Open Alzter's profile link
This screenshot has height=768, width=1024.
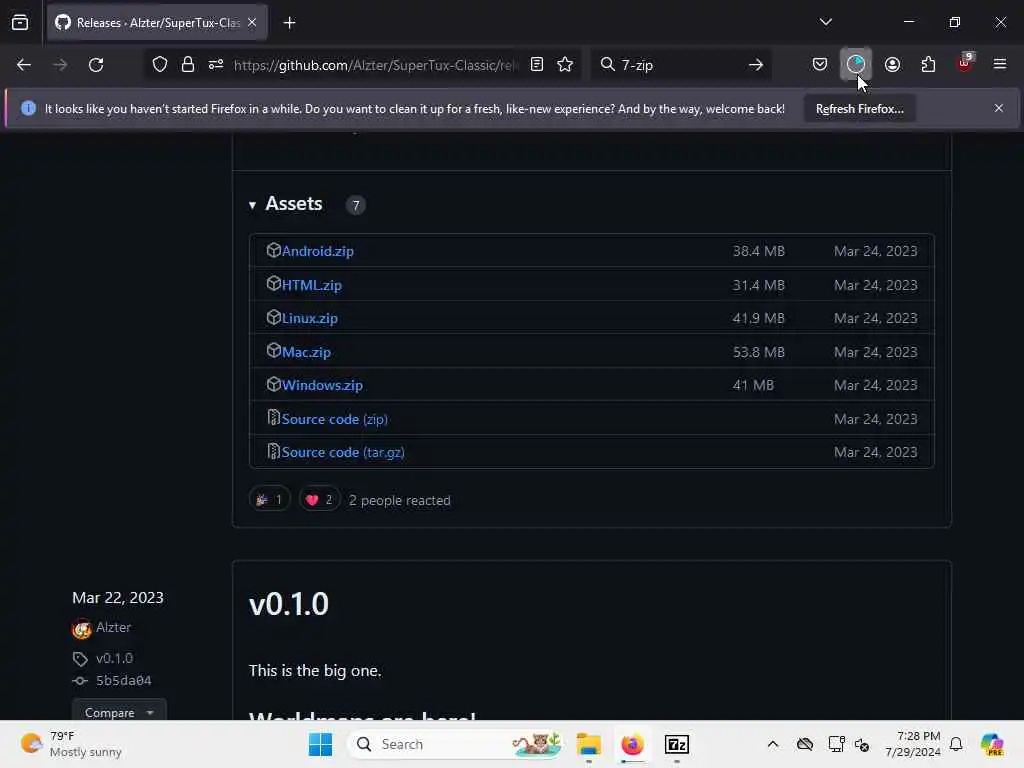114,627
